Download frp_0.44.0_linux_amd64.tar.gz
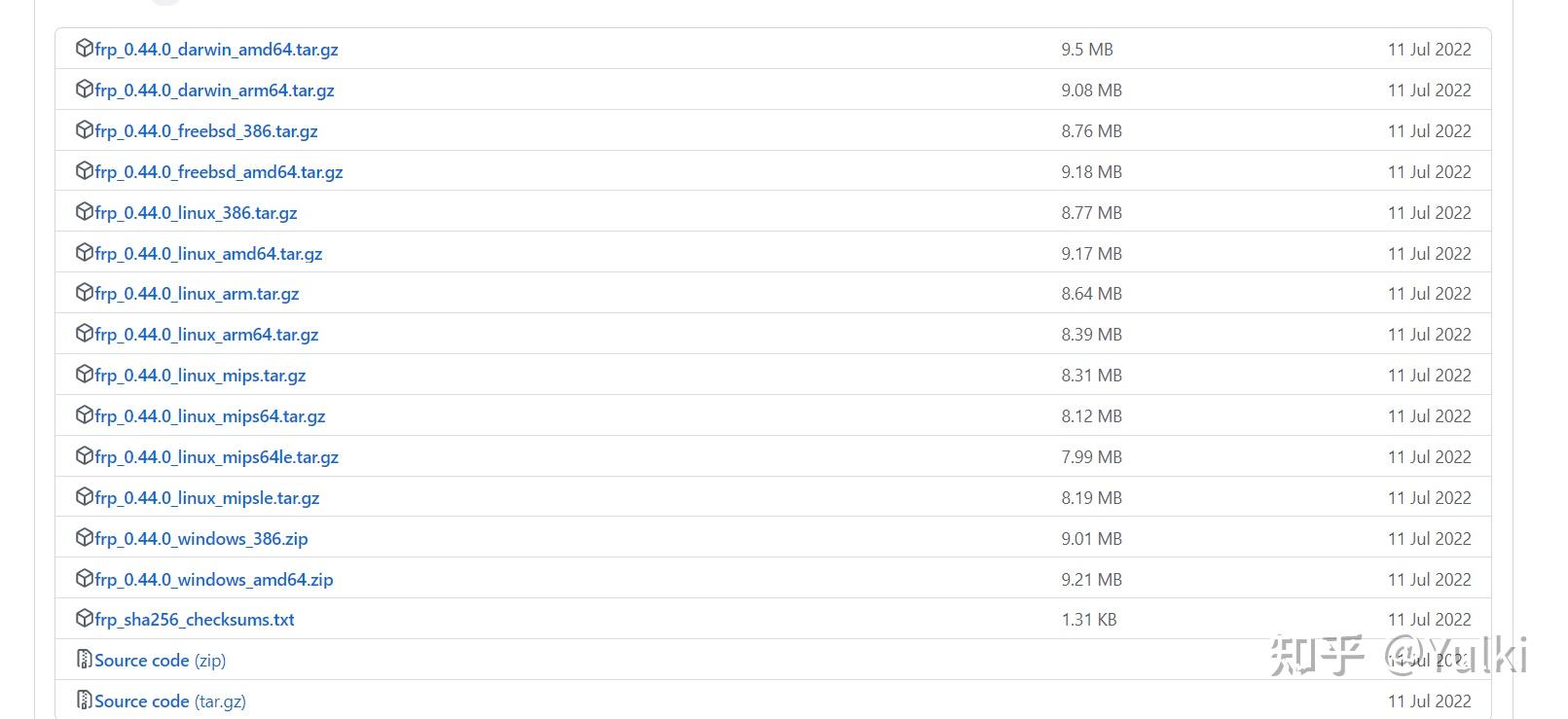Screen dimensions: 1568x719 tap(209, 254)
